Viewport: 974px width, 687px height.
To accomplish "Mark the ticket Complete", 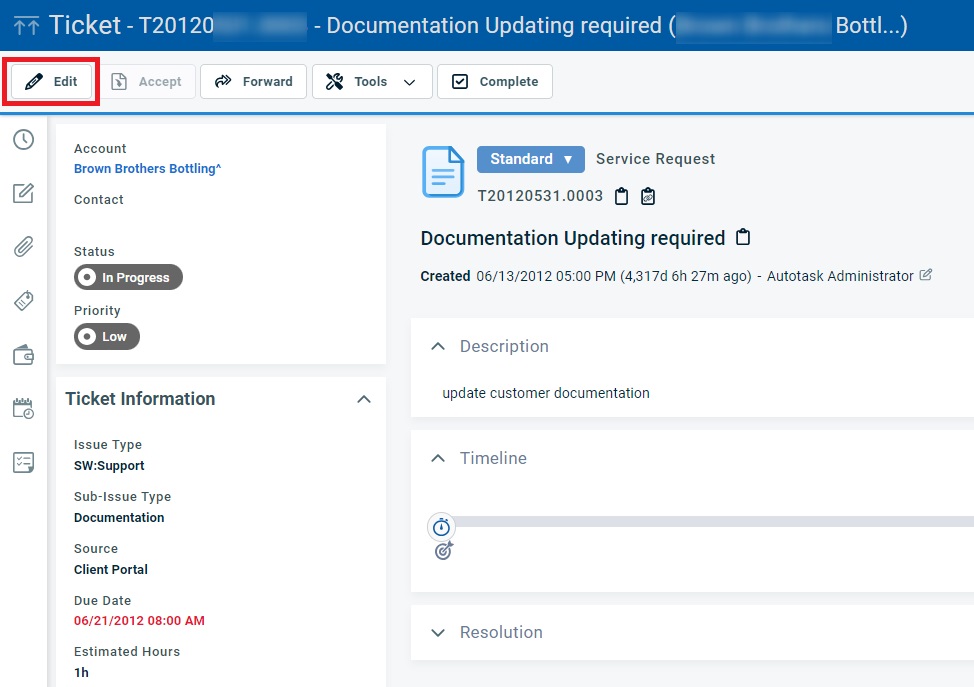I will click(494, 82).
